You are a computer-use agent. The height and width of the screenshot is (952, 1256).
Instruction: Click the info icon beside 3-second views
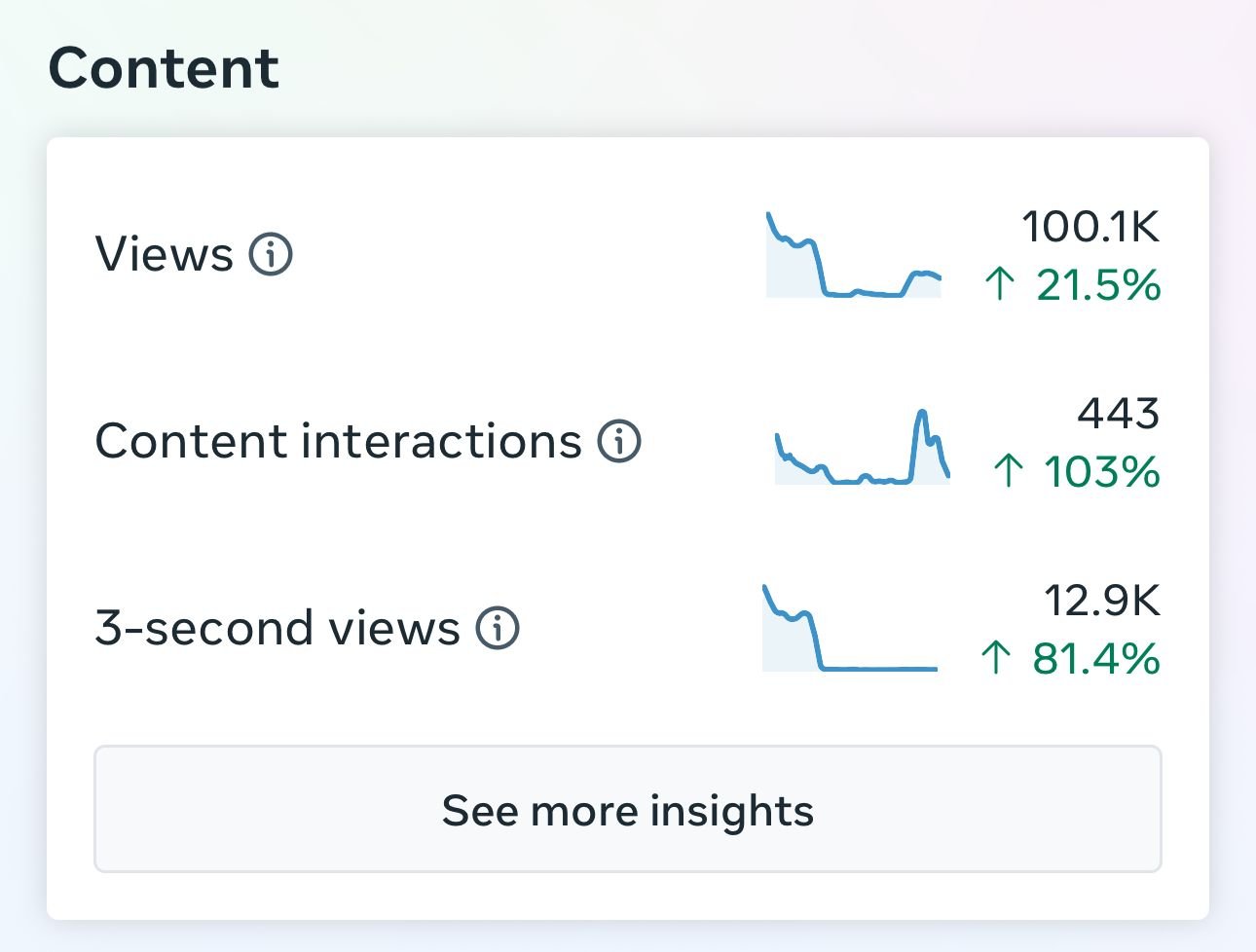[x=498, y=628]
